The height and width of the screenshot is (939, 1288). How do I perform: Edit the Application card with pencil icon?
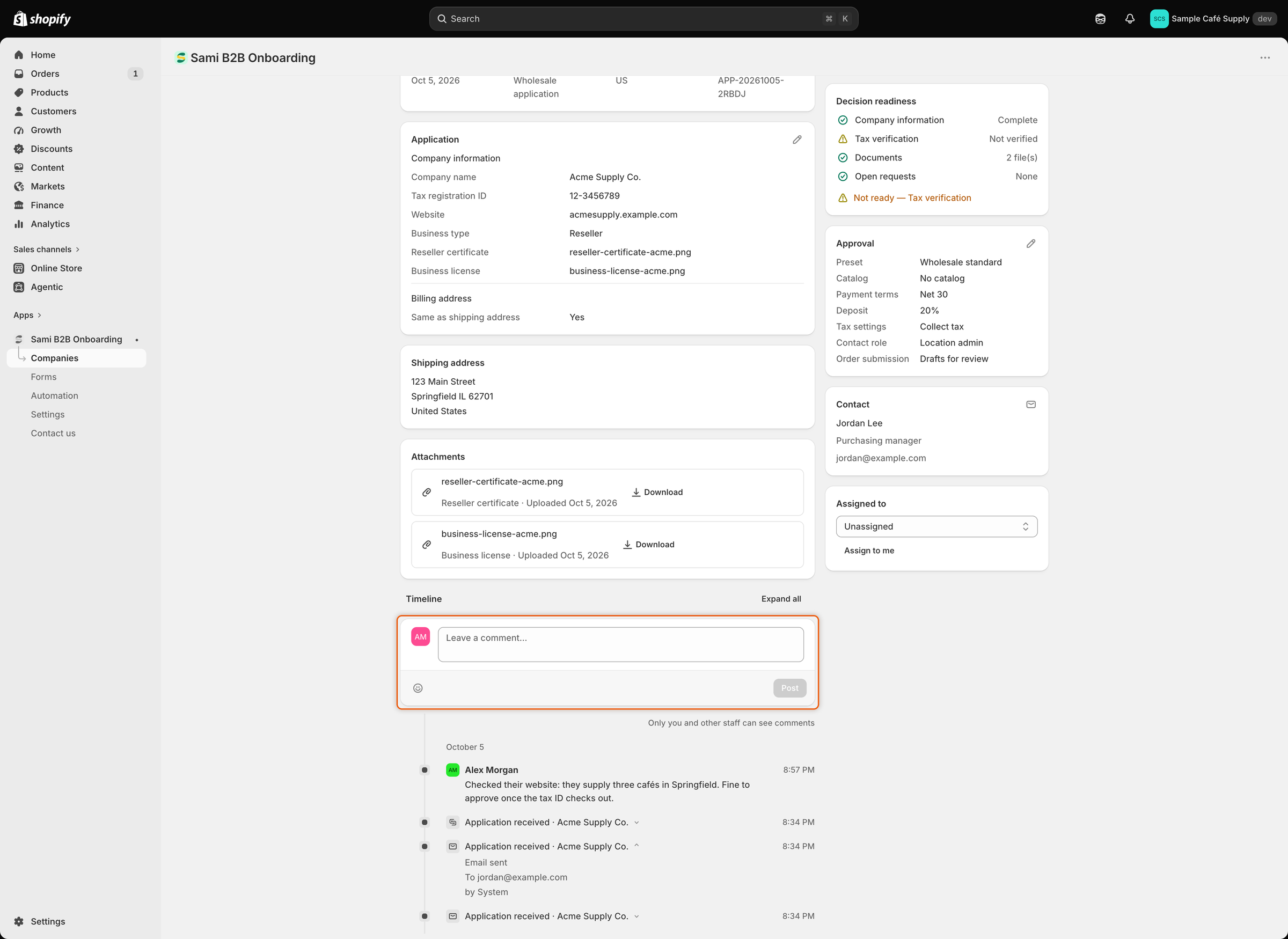pyautogui.click(x=797, y=140)
